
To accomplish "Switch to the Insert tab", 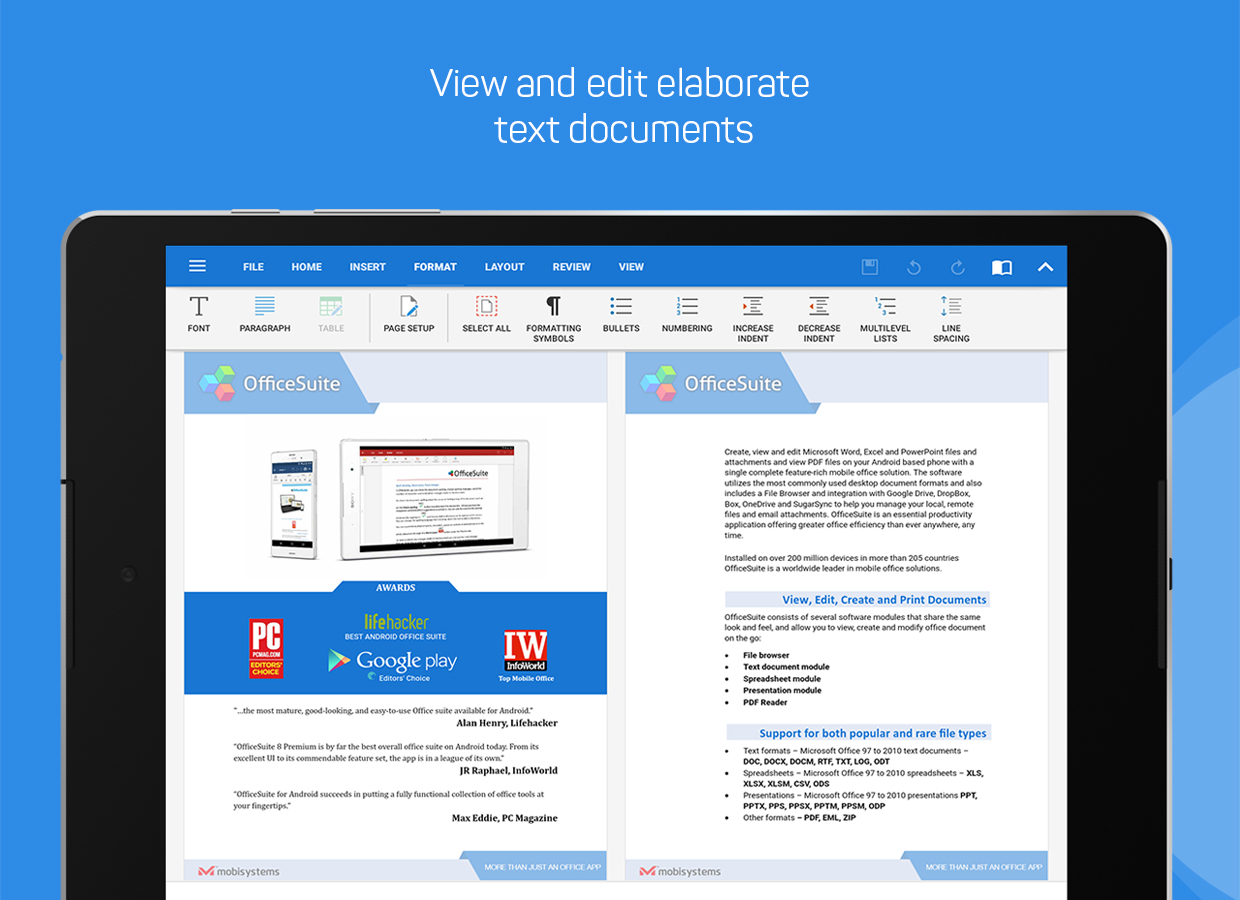I will 367,267.
